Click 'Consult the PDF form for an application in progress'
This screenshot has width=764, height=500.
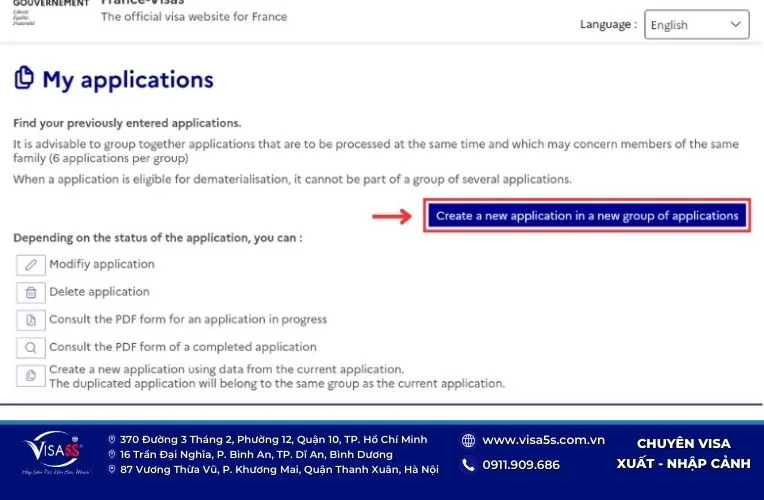pos(188,320)
